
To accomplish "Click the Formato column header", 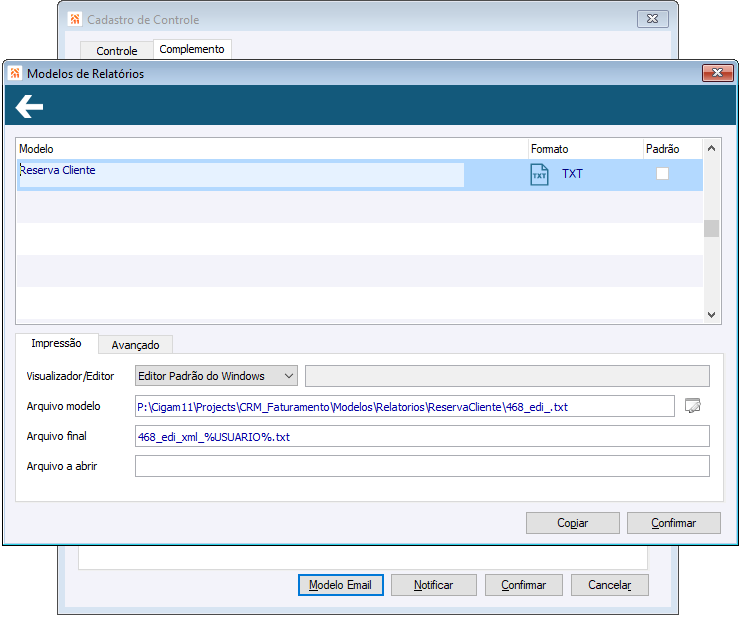I will point(585,149).
